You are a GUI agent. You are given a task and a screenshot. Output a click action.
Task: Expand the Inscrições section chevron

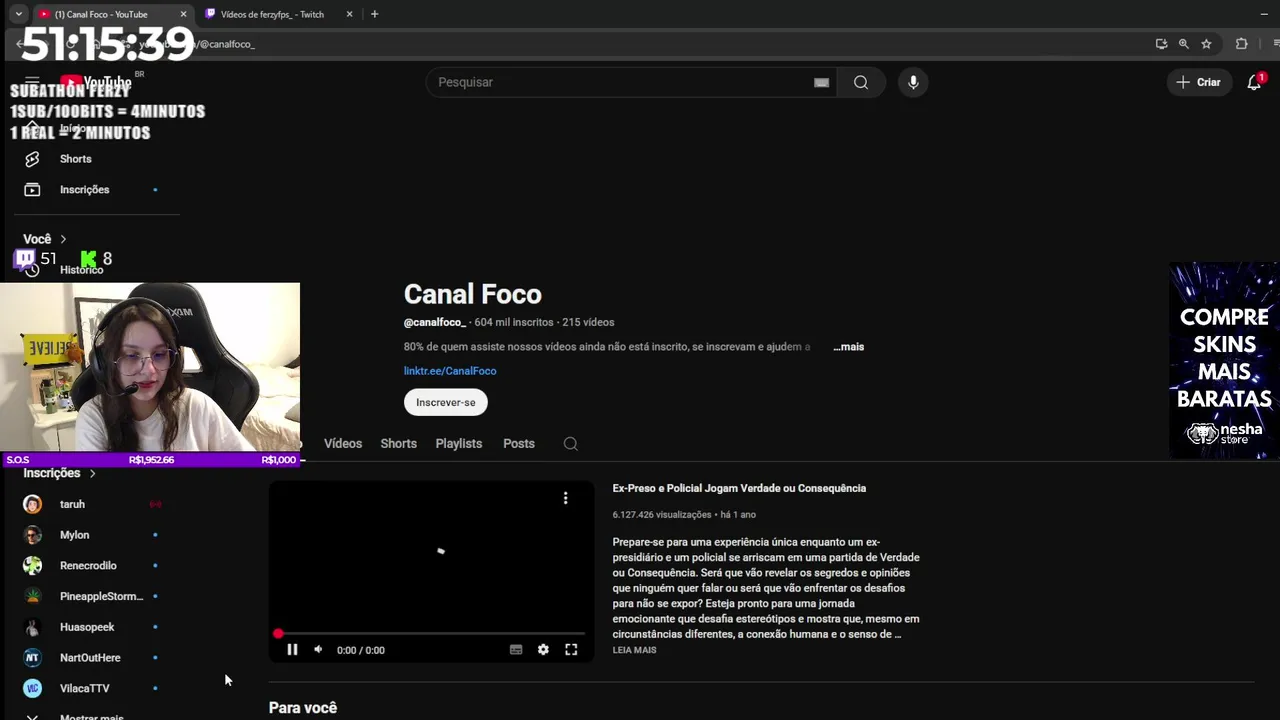pyautogui.click(x=92, y=473)
